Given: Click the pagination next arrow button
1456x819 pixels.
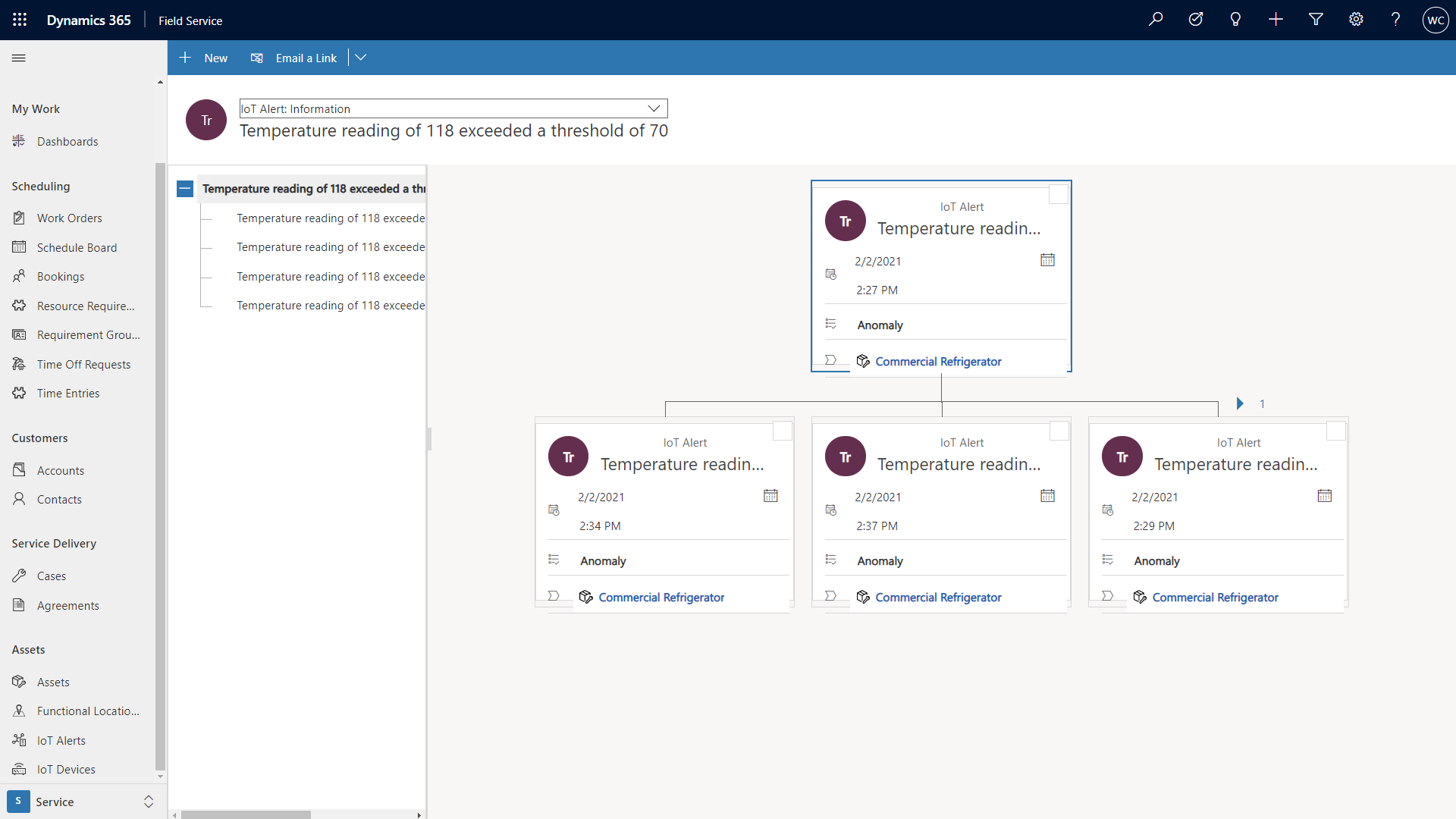Looking at the screenshot, I should [x=1240, y=402].
